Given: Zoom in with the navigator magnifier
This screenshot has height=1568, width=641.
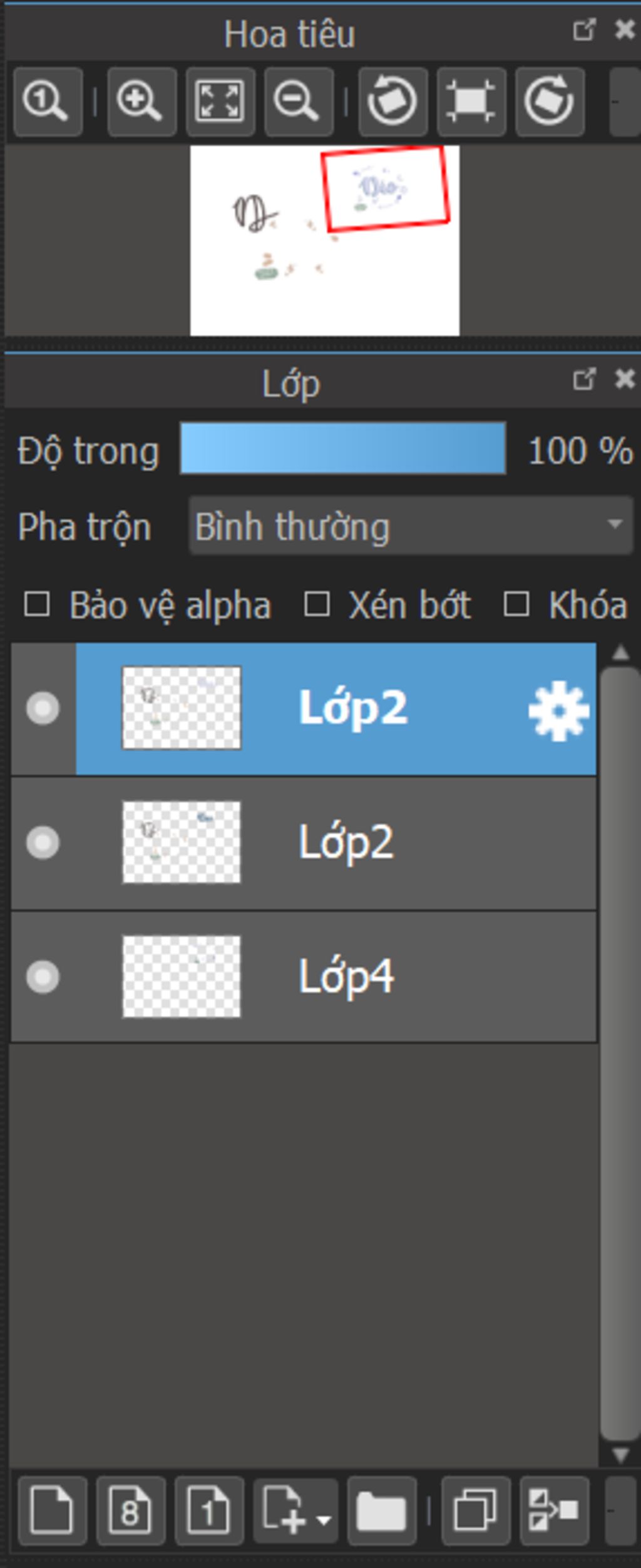Looking at the screenshot, I should click(x=141, y=101).
